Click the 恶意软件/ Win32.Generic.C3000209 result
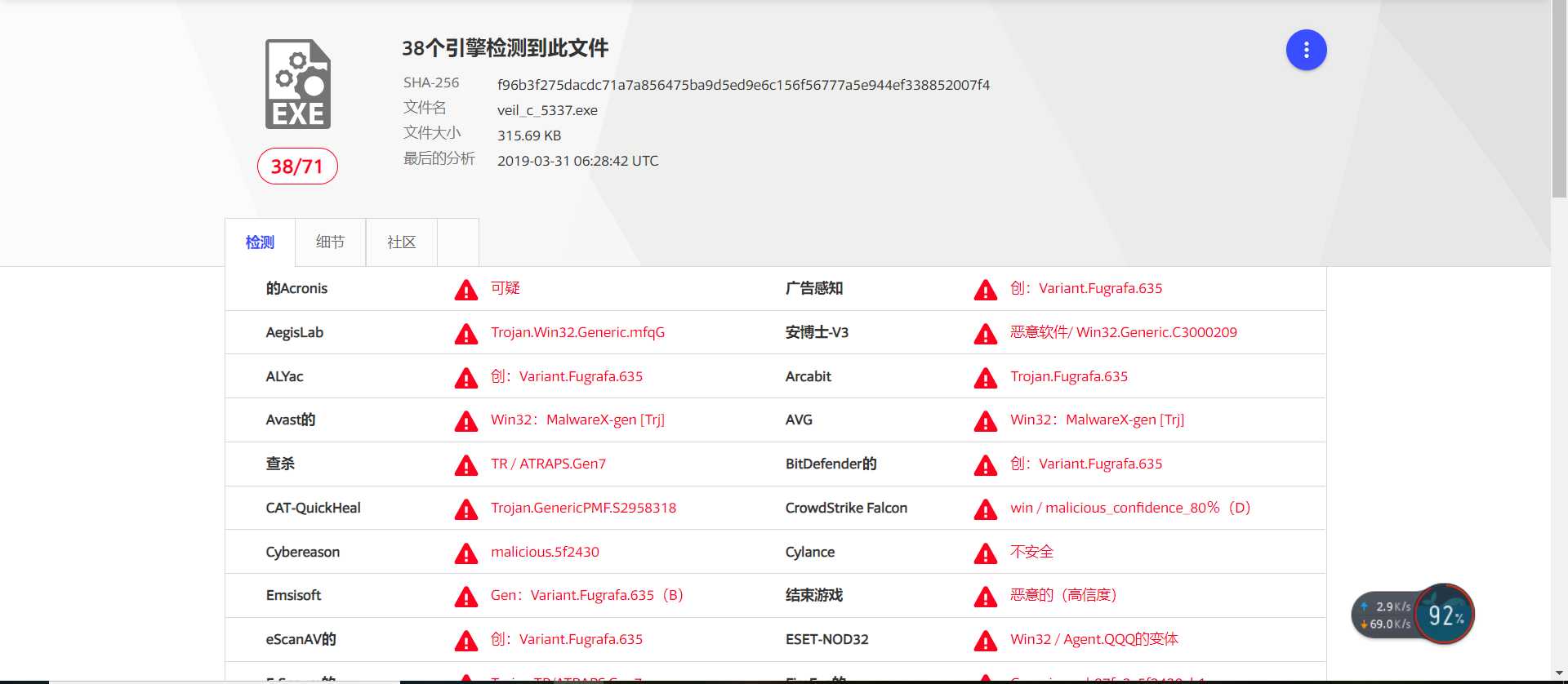This screenshot has height=684, width=1568. click(x=1124, y=332)
